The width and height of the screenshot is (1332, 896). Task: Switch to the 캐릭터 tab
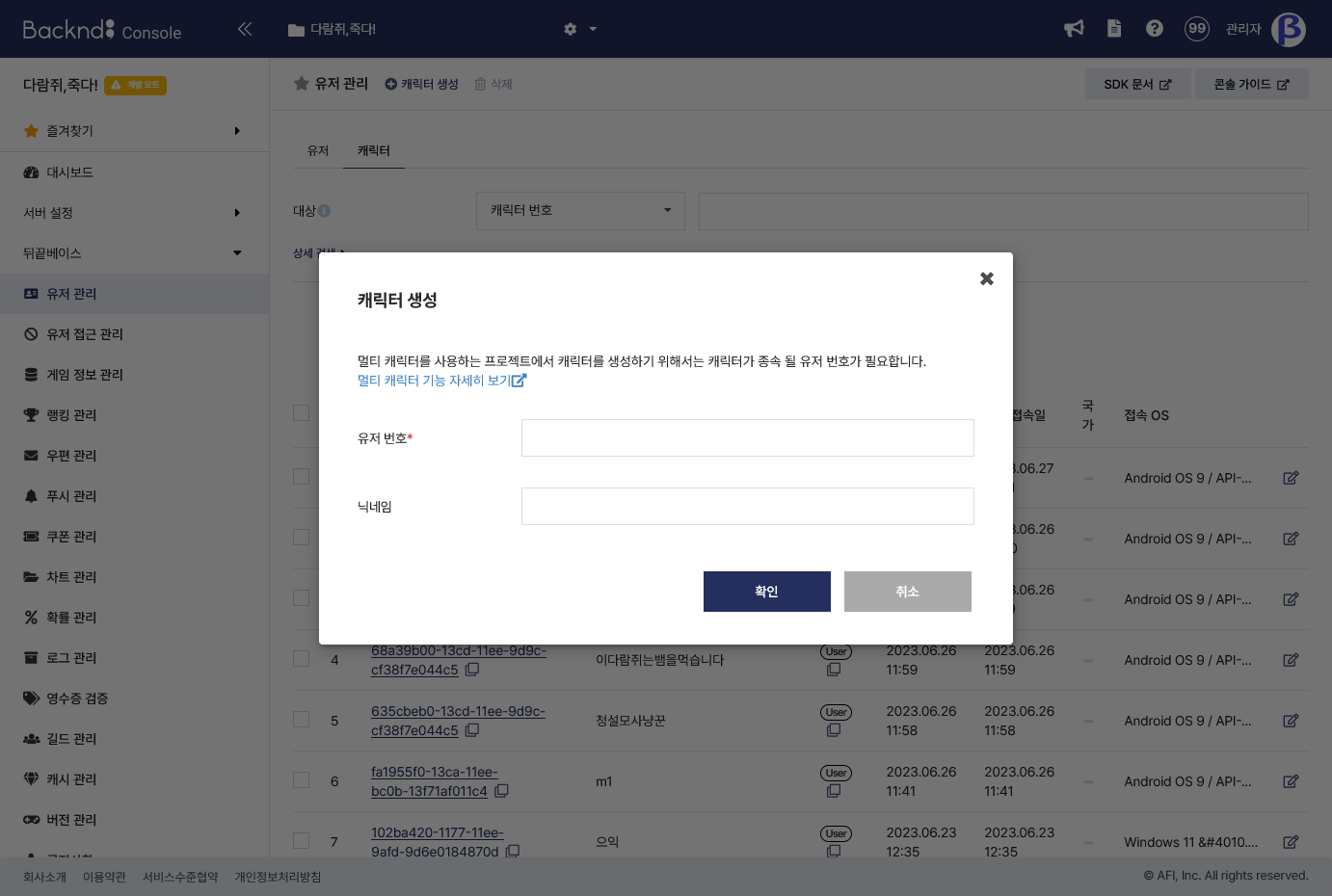click(374, 150)
